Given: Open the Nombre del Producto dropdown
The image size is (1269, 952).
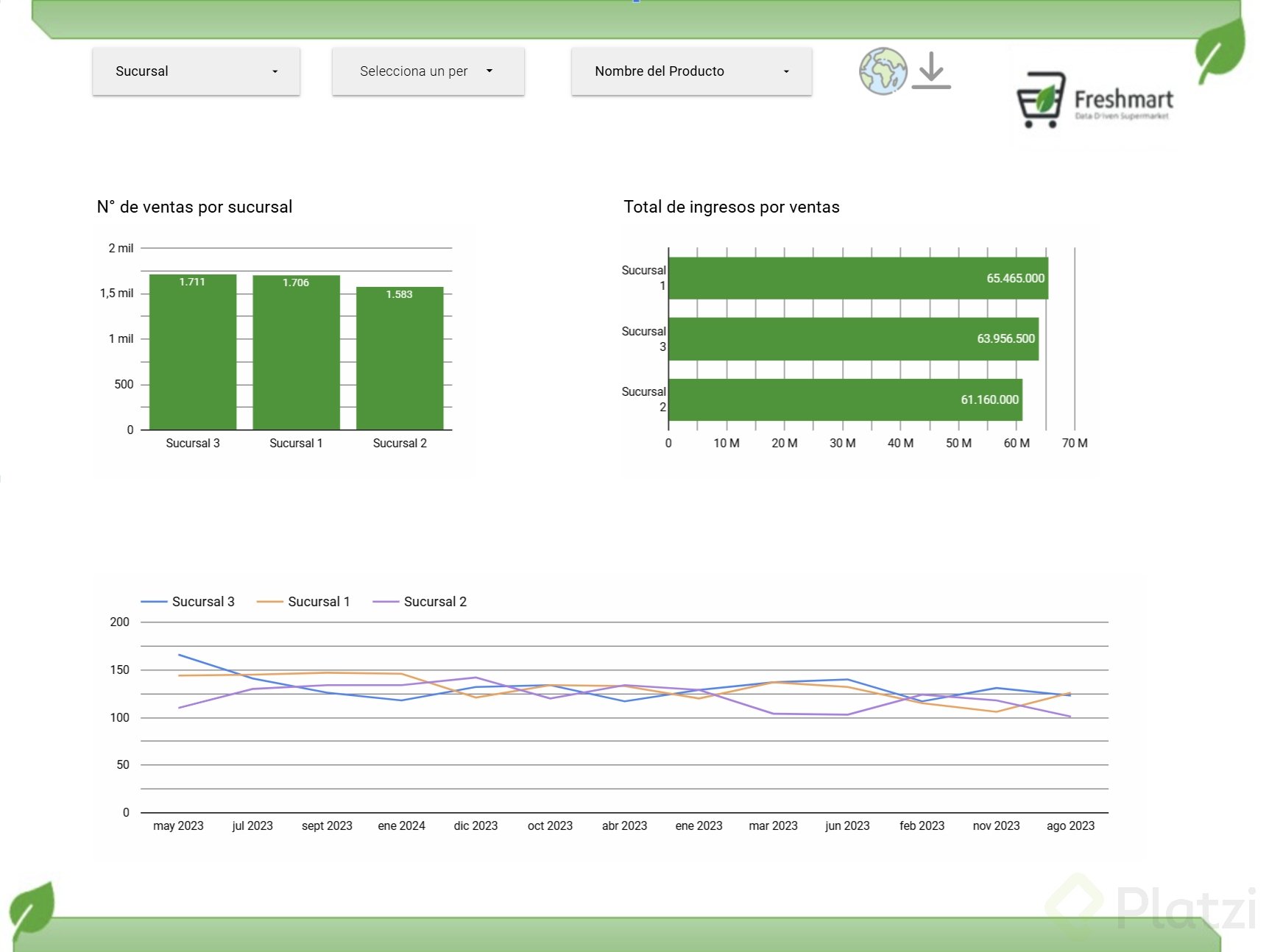Looking at the screenshot, I should pyautogui.click(x=691, y=71).
